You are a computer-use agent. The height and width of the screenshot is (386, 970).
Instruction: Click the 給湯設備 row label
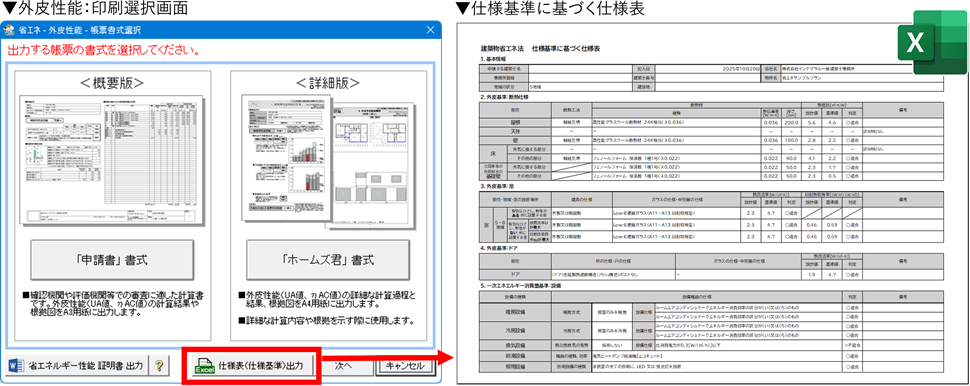tap(515, 356)
